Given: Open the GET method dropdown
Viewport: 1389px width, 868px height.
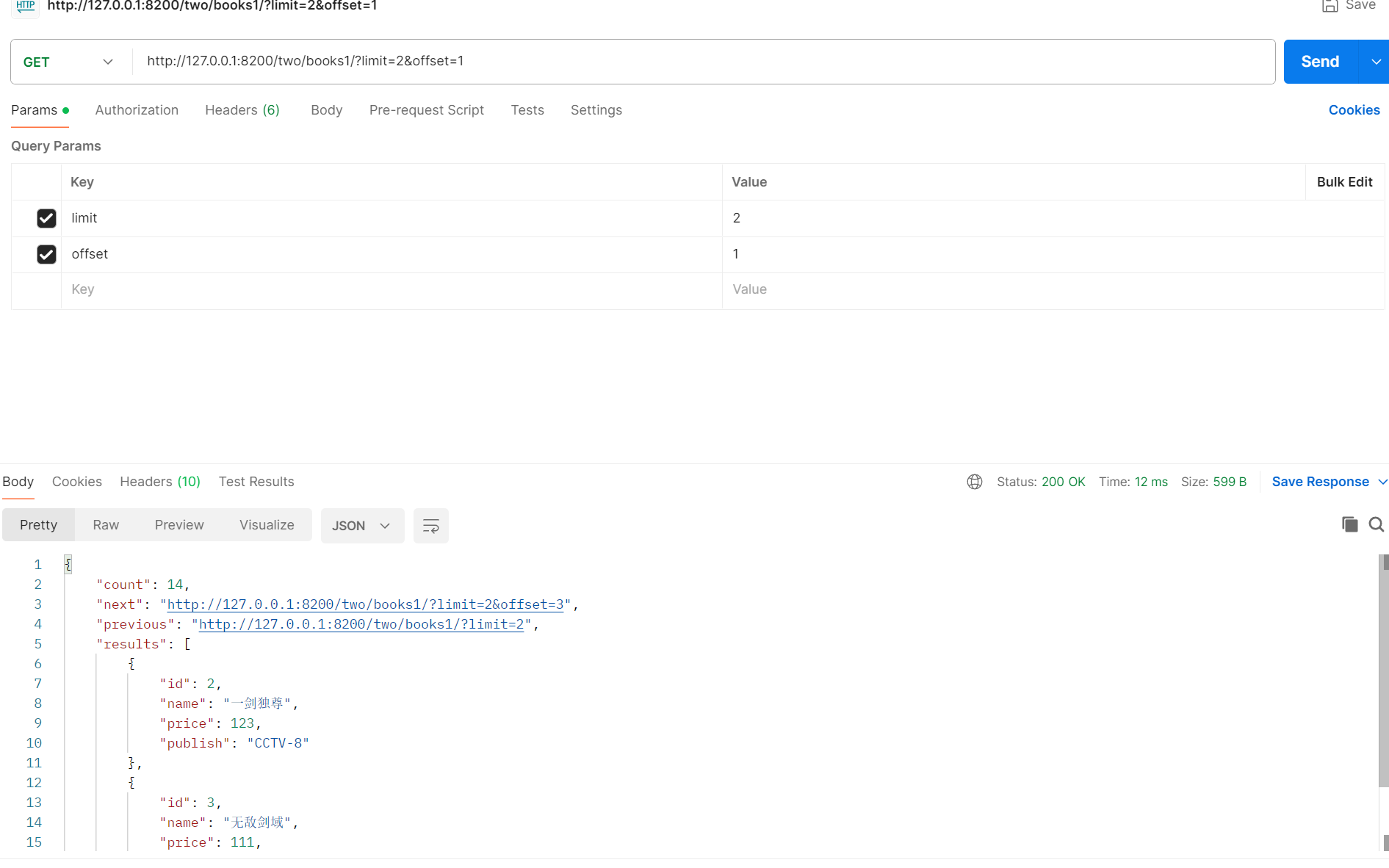Looking at the screenshot, I should (68, 62).
